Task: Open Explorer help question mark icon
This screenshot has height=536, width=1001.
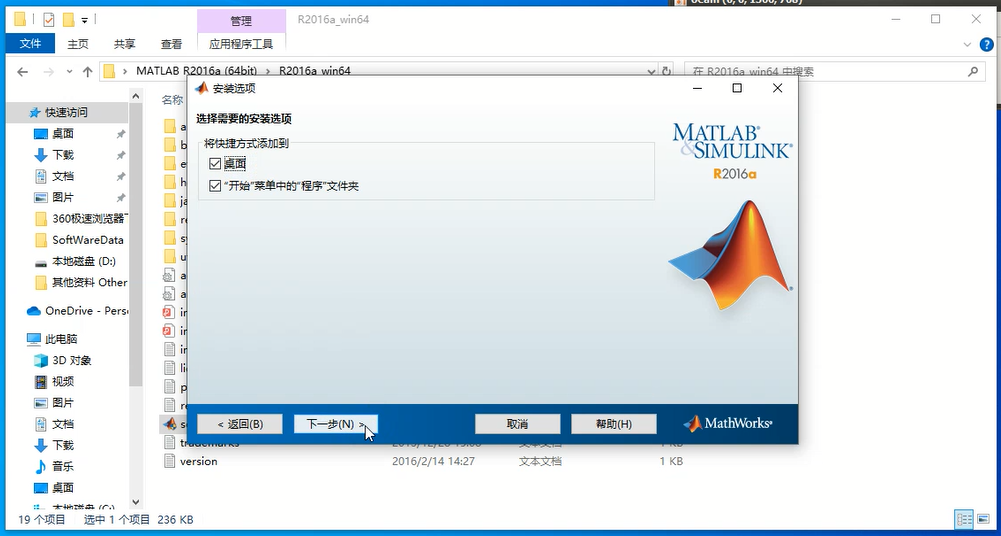Action: (x=986, y=45)
